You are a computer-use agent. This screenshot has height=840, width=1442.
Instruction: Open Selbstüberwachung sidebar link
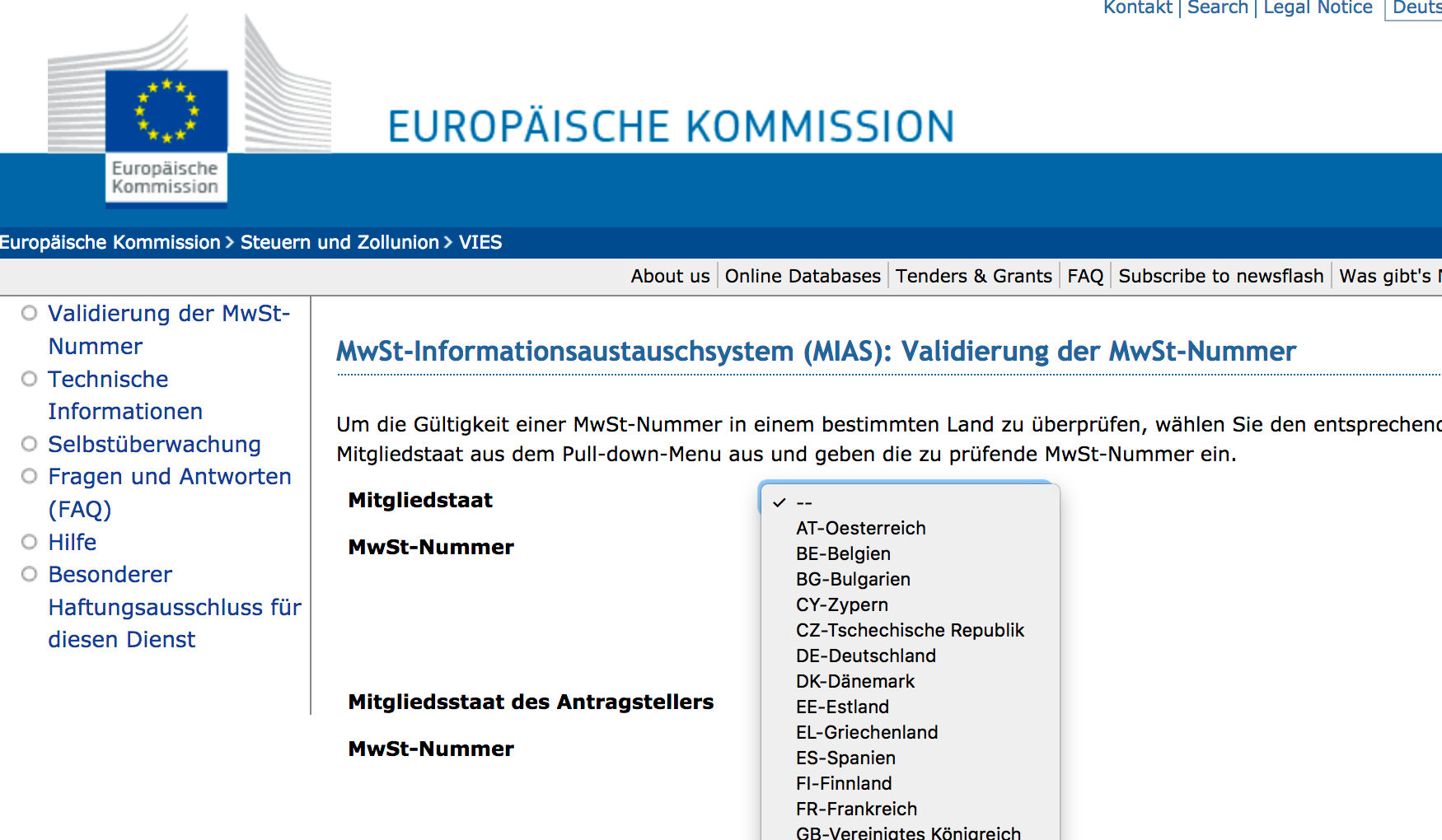154,444
